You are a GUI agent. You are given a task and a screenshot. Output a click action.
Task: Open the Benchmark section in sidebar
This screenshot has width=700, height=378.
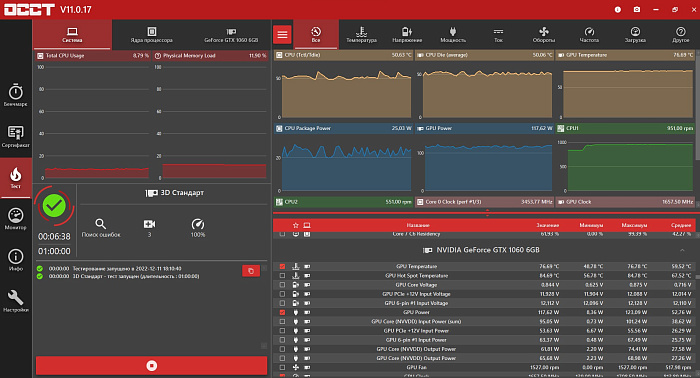[x=16, y=96]
